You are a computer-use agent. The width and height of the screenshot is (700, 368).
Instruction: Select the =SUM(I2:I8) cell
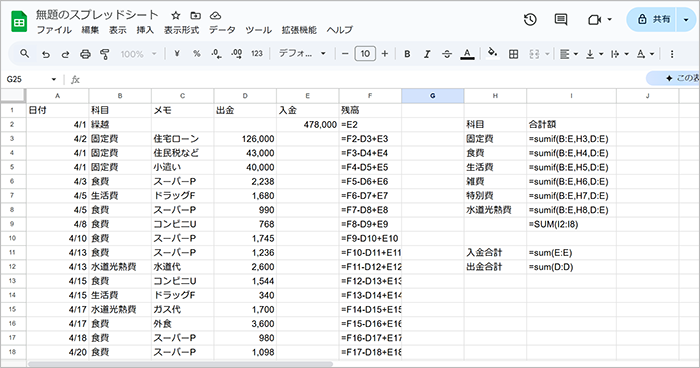pos(571,224)
